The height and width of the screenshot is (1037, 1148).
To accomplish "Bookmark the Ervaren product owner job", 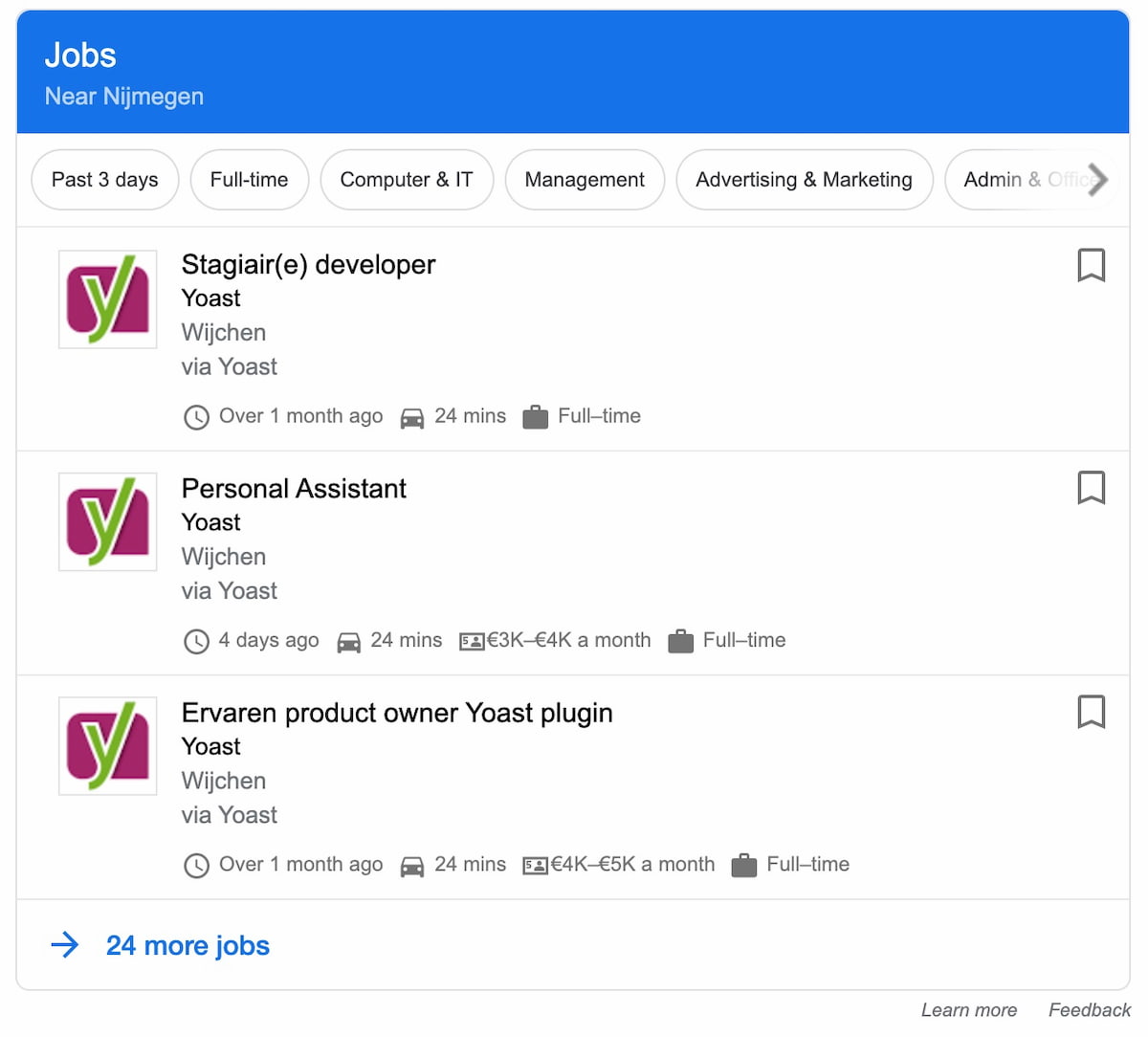I will [x=1091, y=712].
